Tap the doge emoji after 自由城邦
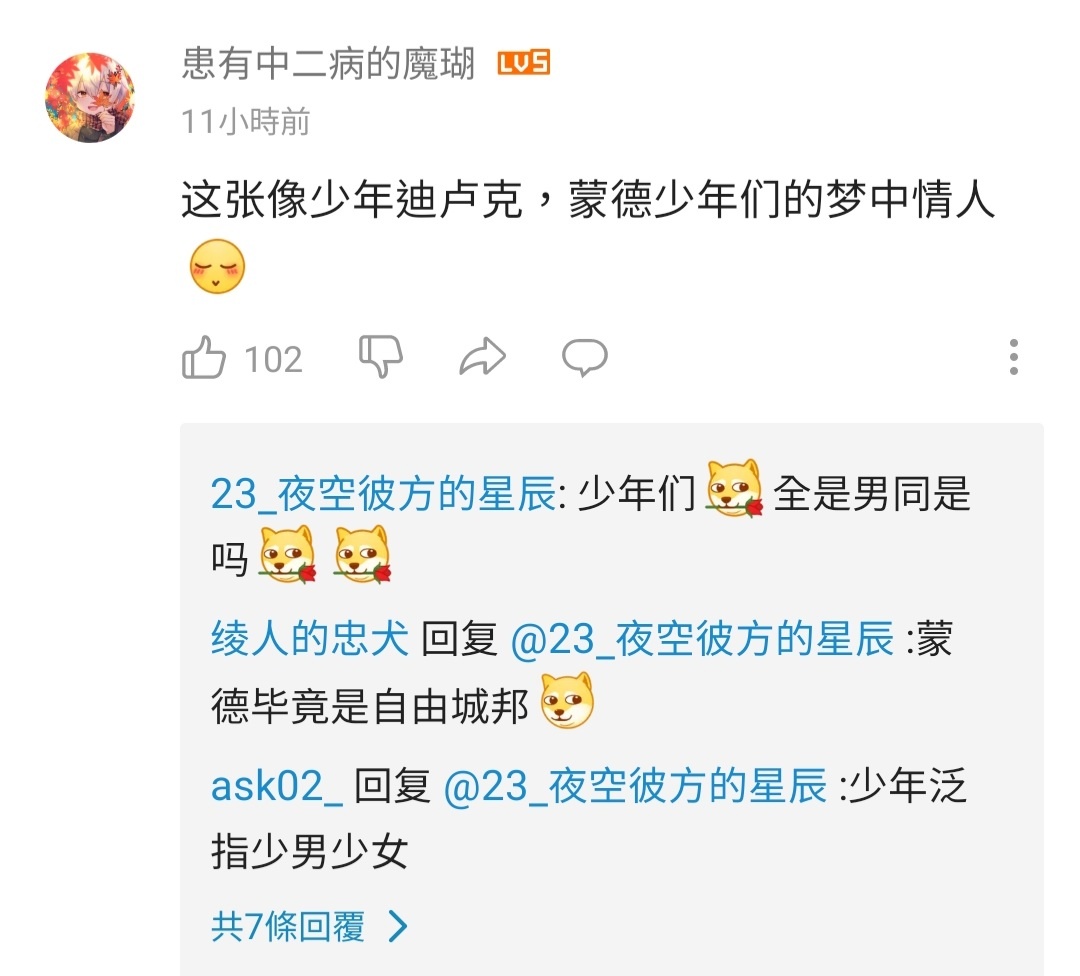Image resolution: width=1080 pixels, height=976 pixels. (x=567, y=700)
